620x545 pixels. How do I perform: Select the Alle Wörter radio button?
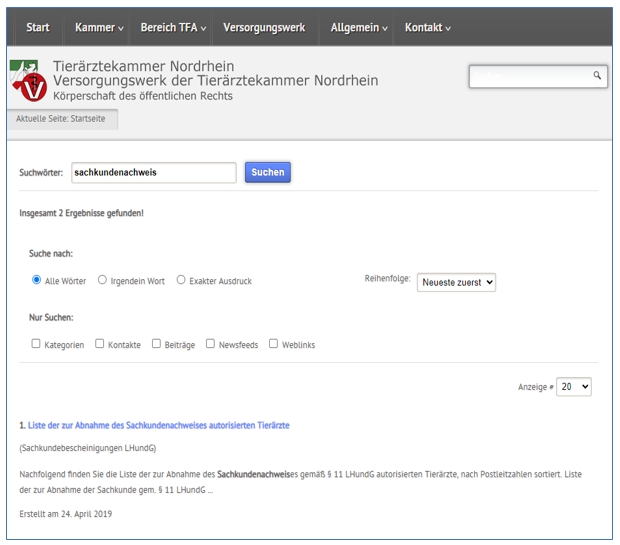[x=37, y=281]
